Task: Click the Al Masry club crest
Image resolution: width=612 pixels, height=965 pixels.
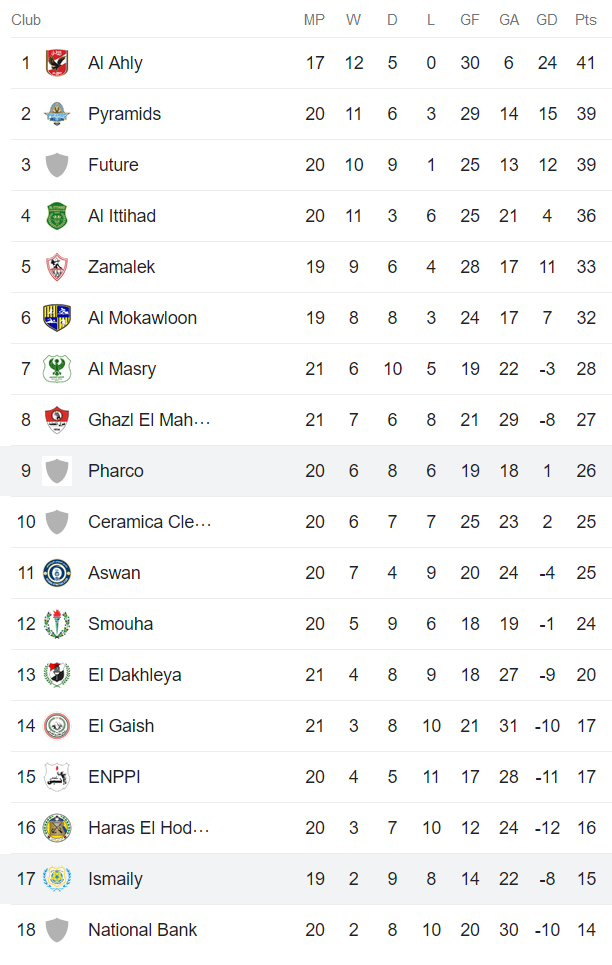Action: [x=57, y=368]
